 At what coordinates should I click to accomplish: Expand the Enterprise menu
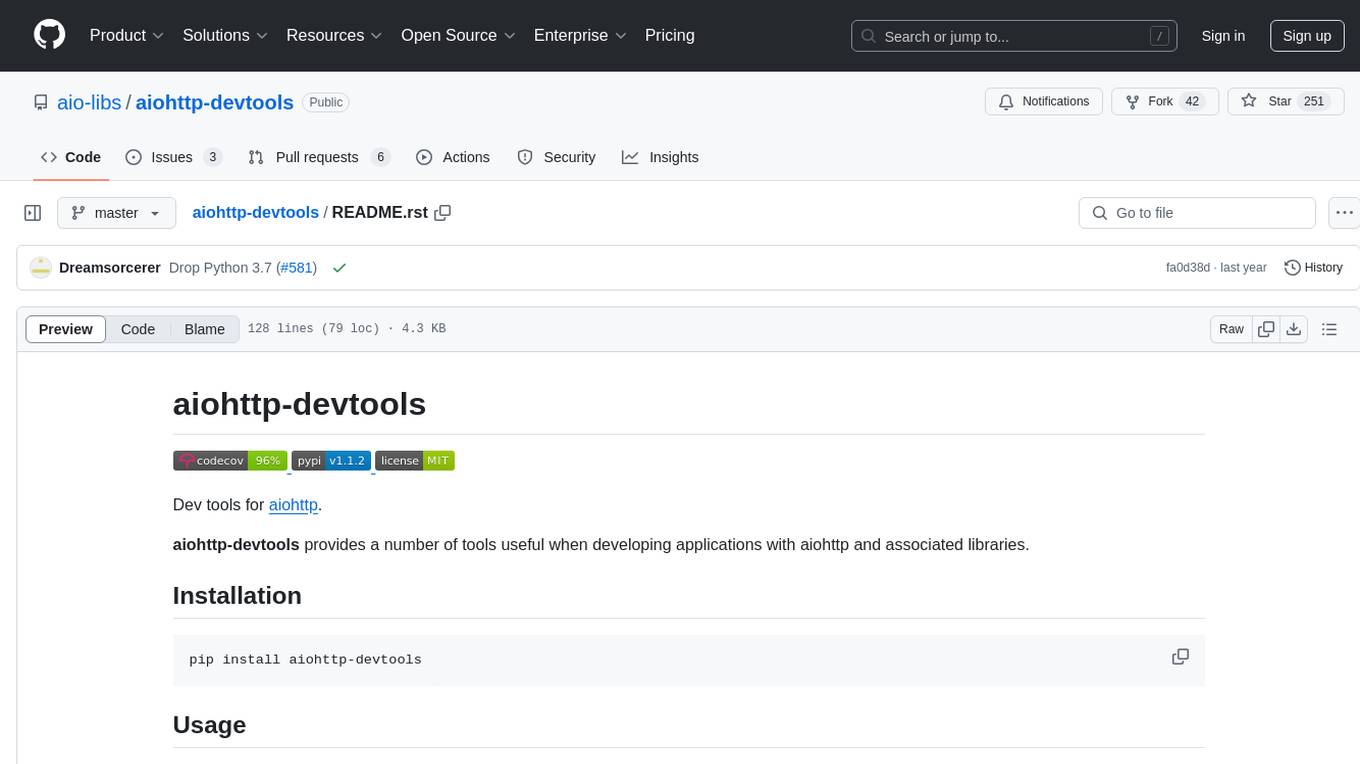point(580,35)
